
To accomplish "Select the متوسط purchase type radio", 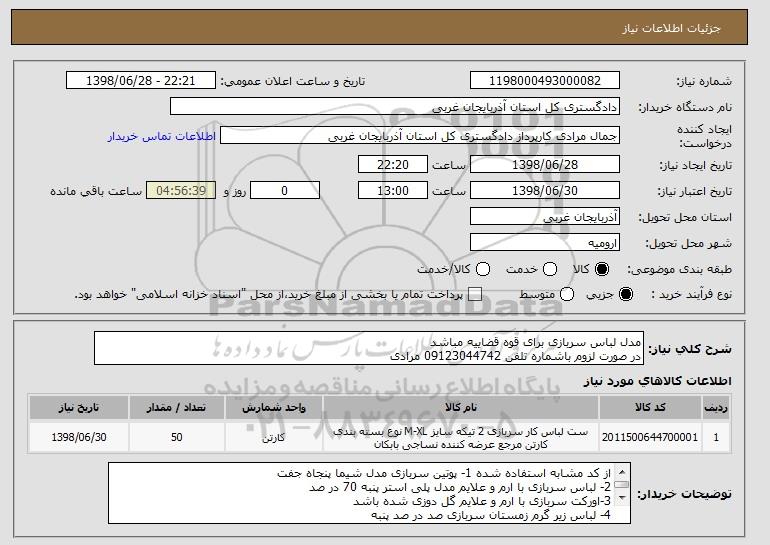I will 567,295.
